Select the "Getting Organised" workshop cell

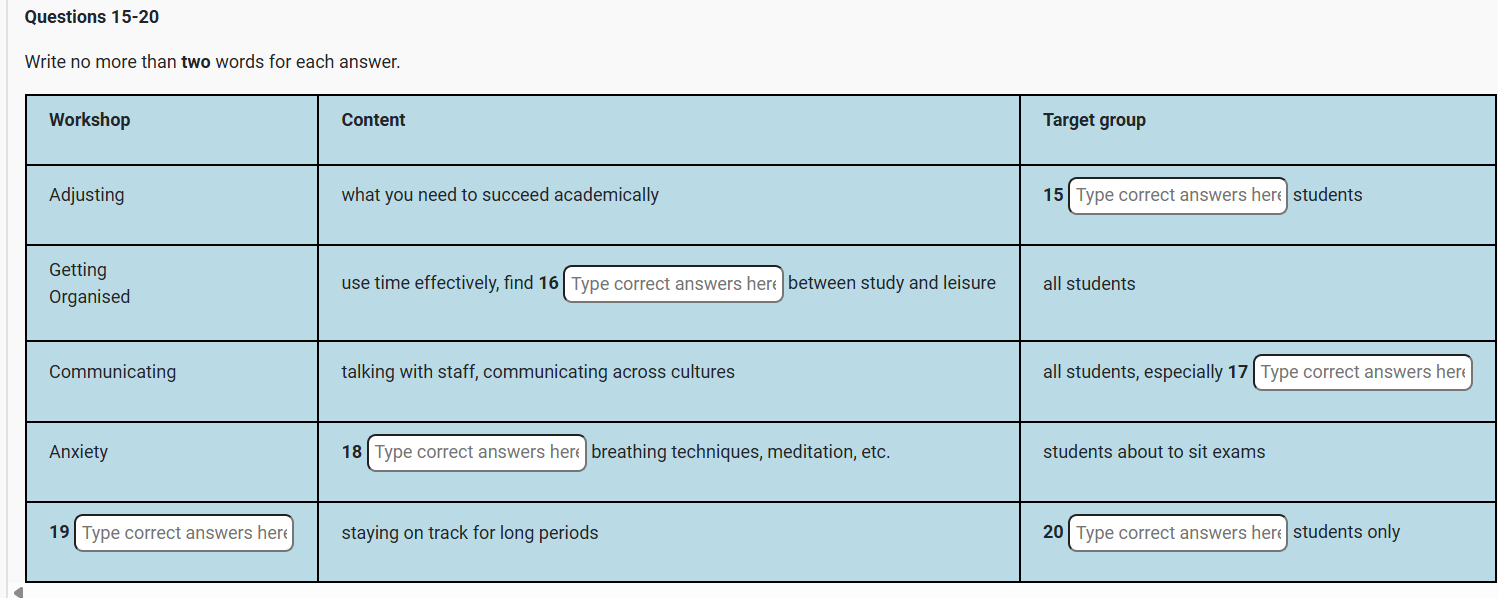[90, 283]
